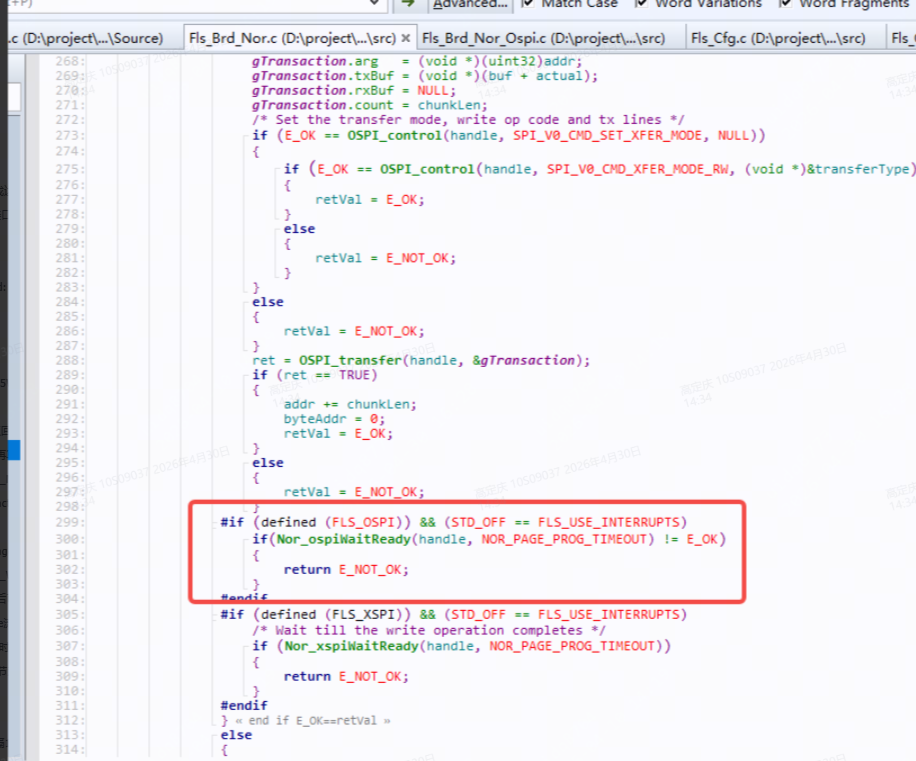Collapse the Nor_xspiWaitReady if block at line 307
The image size is (916, 761).
[x=245, y=647]
